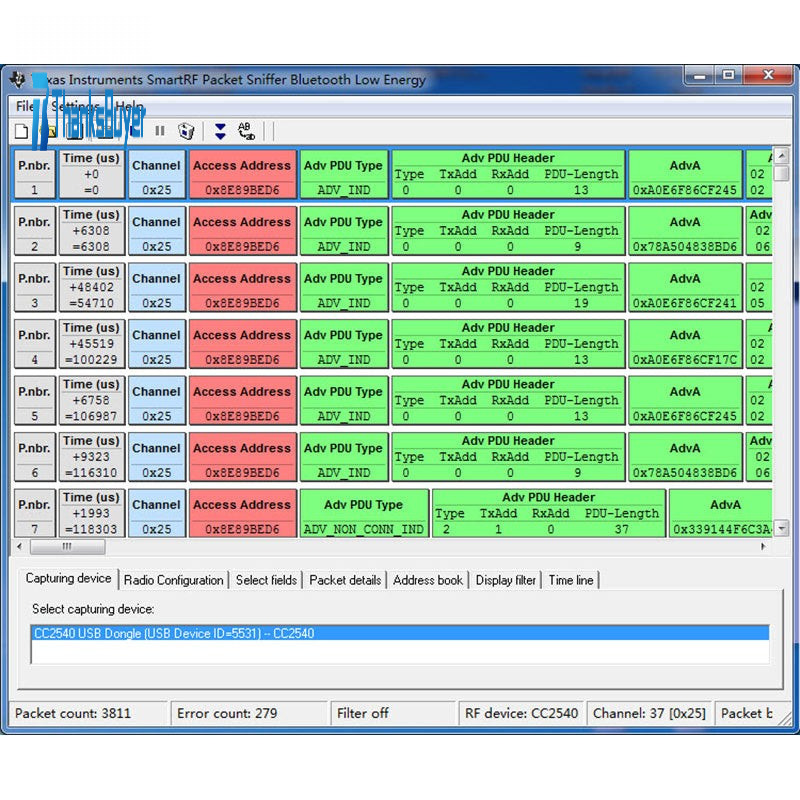Select packet number 5 cell

point(34,400)
